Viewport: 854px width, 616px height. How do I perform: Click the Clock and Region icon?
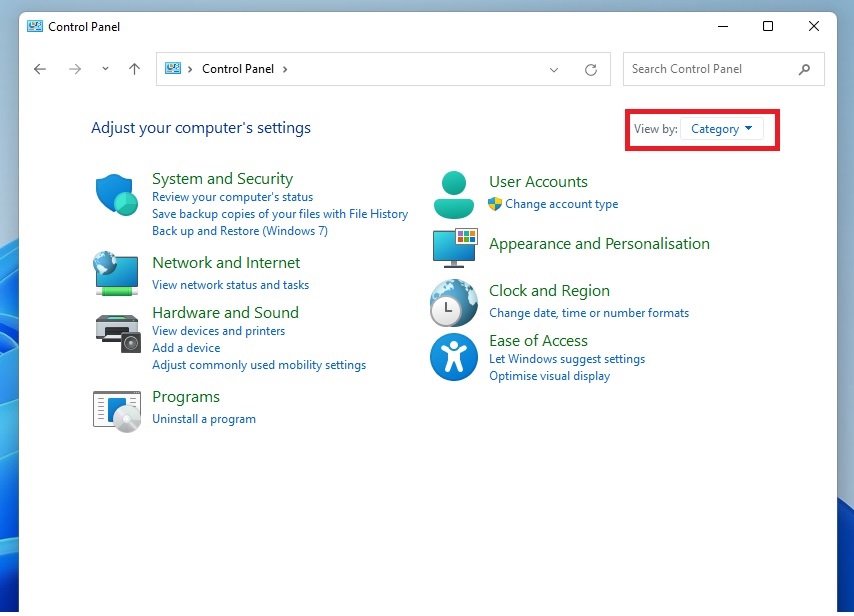(453, 303)
